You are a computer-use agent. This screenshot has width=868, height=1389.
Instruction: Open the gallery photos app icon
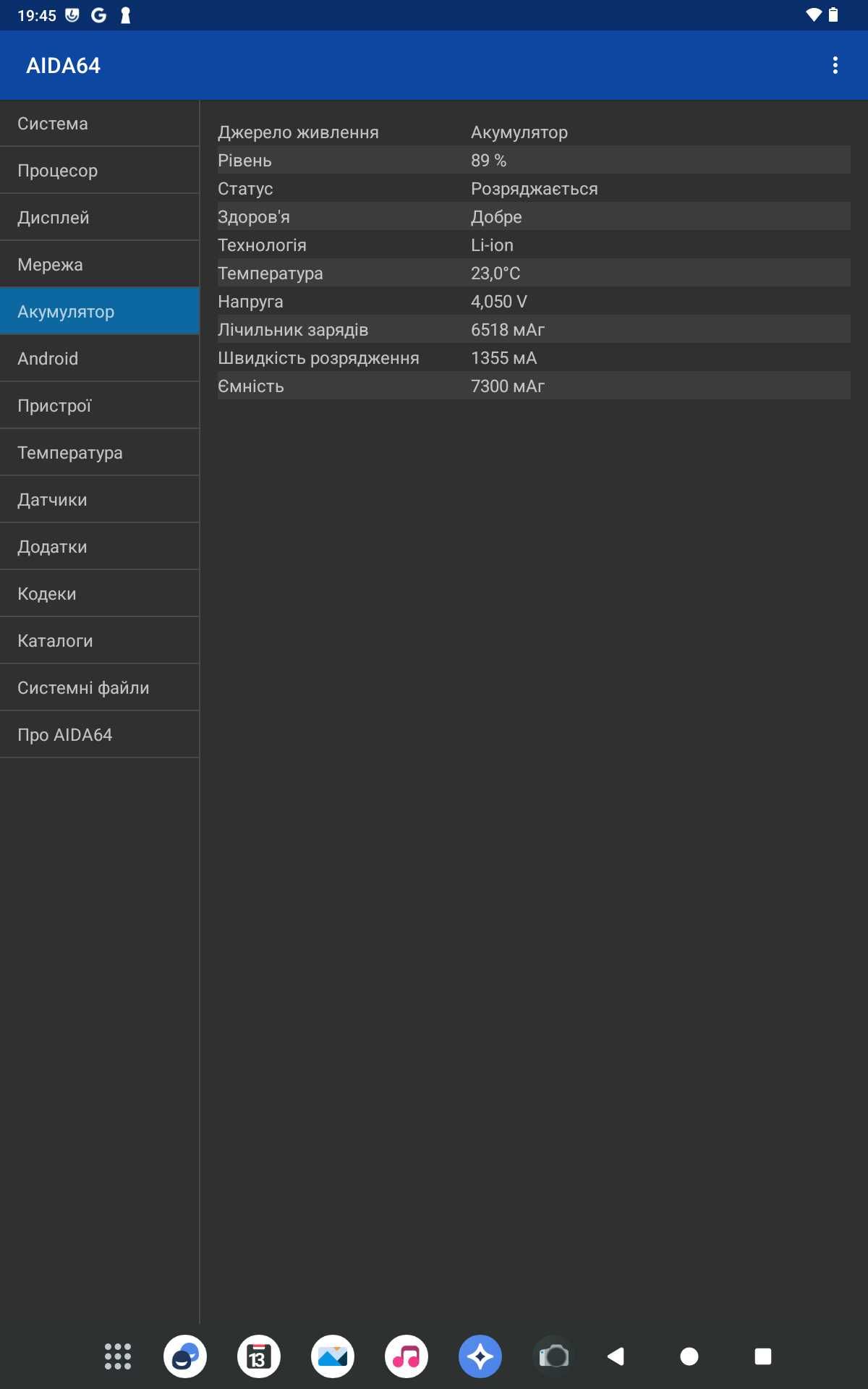333,1356
